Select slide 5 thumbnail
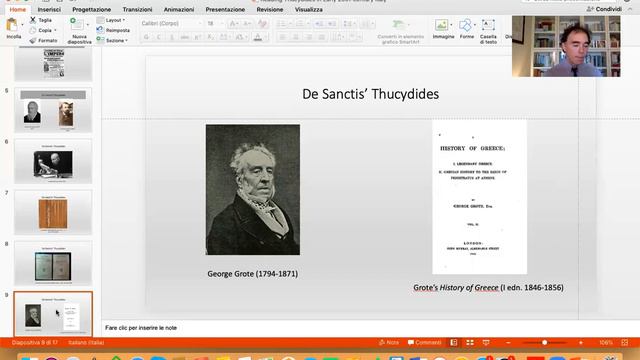 [53, 109]
